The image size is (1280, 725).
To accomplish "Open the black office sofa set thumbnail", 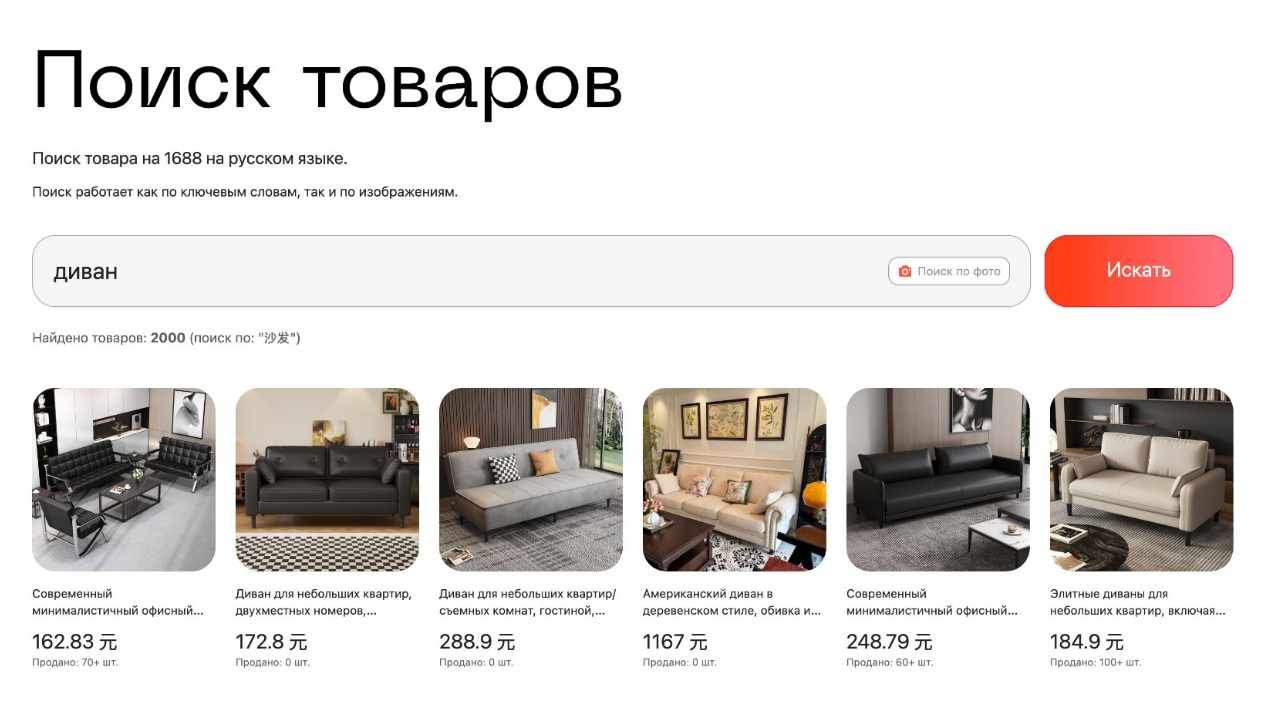I will 124,480.
